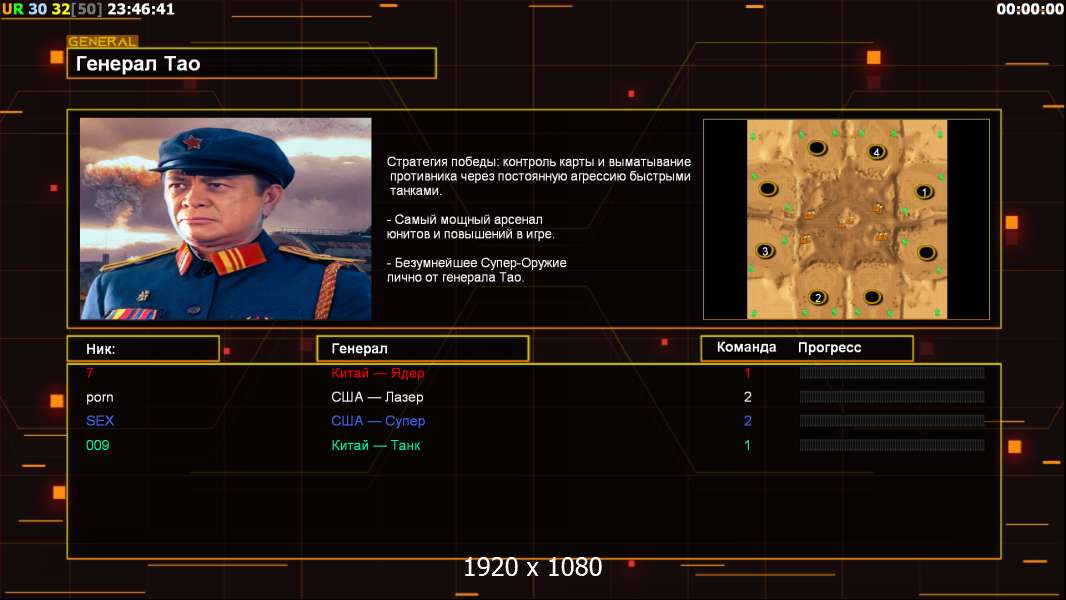Image resolution: width=1066 pixels, height=600 pixels.
Task: Click the yellow-green UR indicator
Action: point(12,9)
